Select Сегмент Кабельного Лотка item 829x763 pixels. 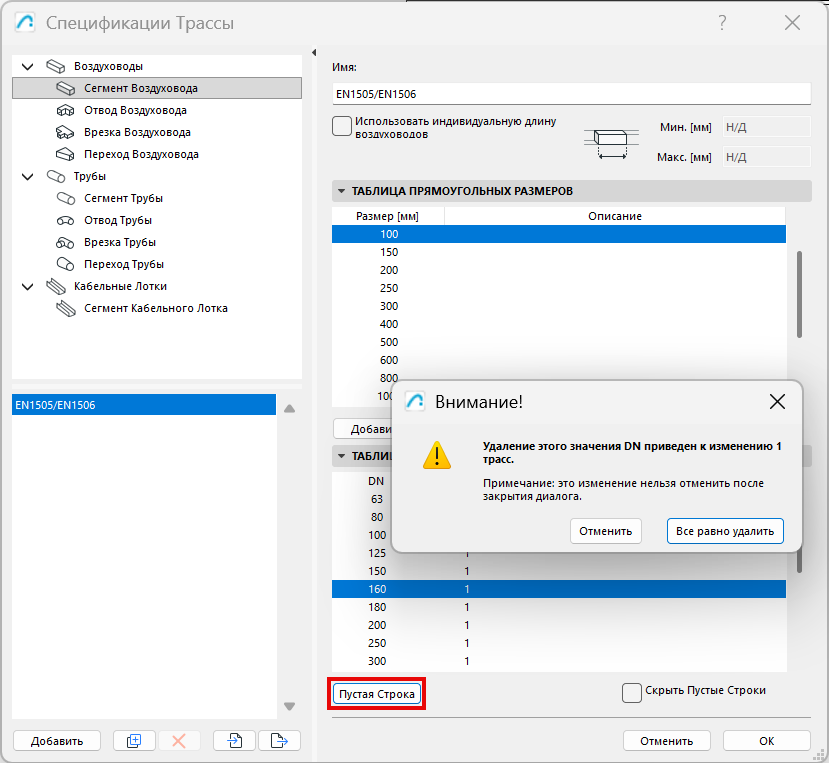click(155, 308)
